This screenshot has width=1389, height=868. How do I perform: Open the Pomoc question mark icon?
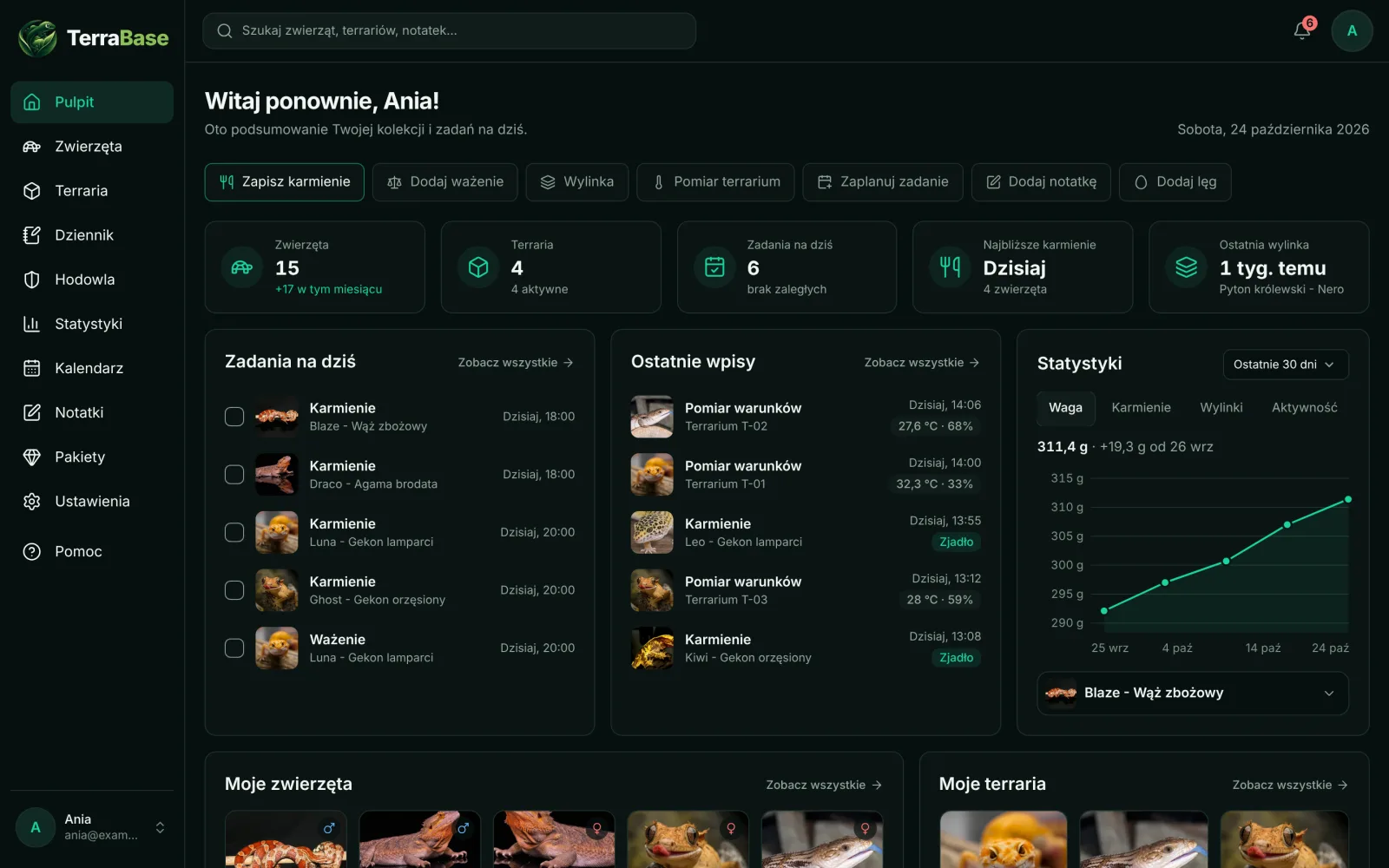(32, 552)
